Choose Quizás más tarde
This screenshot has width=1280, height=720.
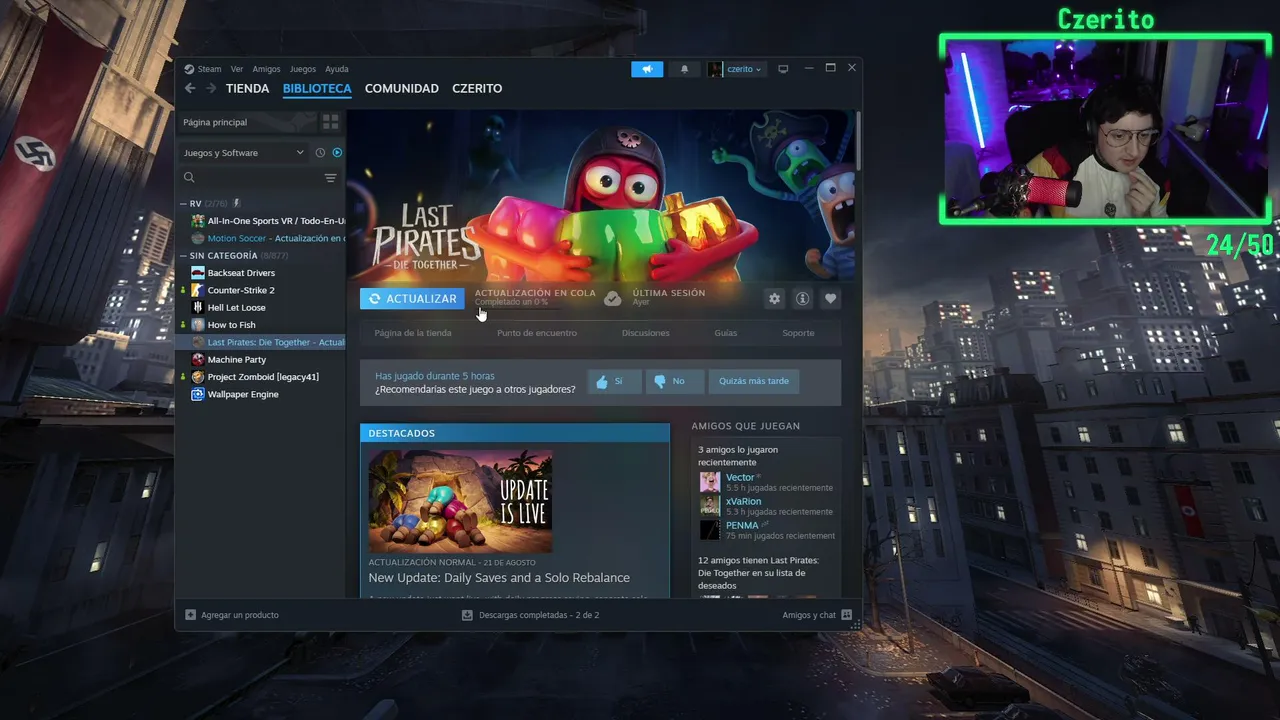pos(754,381)
